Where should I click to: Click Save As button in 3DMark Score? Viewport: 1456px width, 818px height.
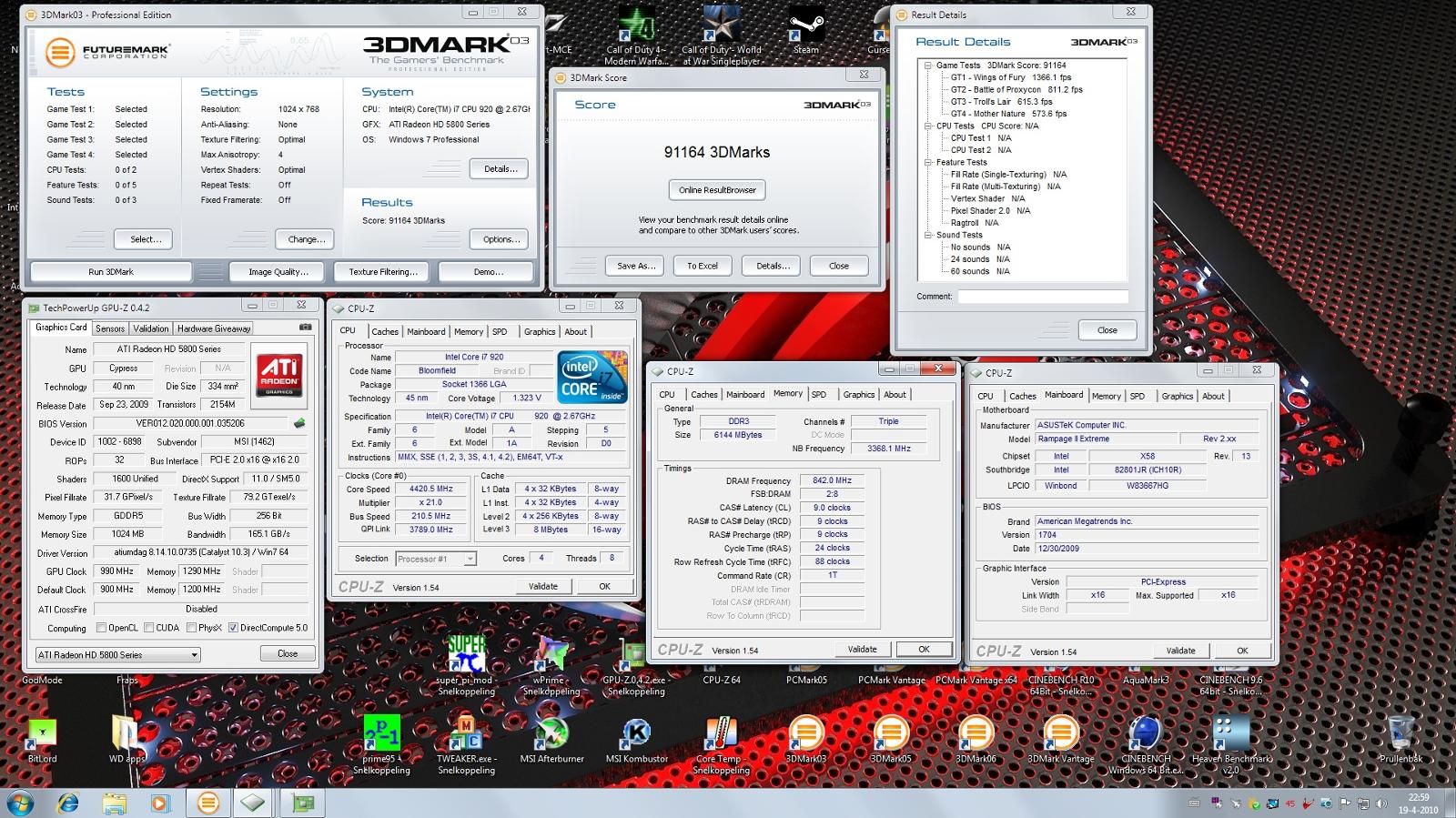pos(635,266)
